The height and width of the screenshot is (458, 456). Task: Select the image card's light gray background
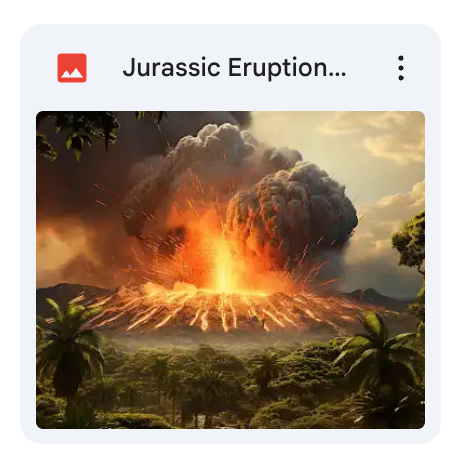(x=230, y=436)
